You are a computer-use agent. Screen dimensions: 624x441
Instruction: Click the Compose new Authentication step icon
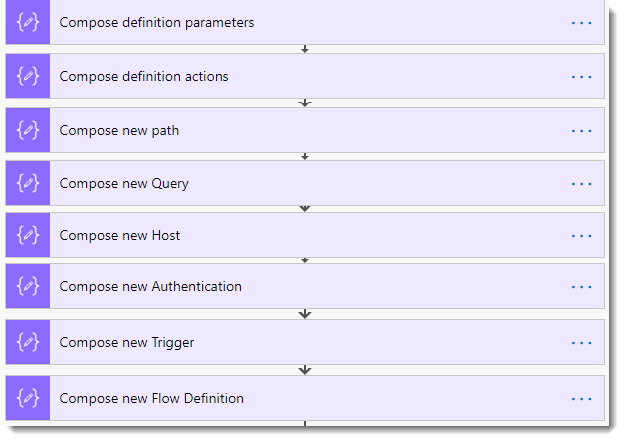(x=27, y=286)
